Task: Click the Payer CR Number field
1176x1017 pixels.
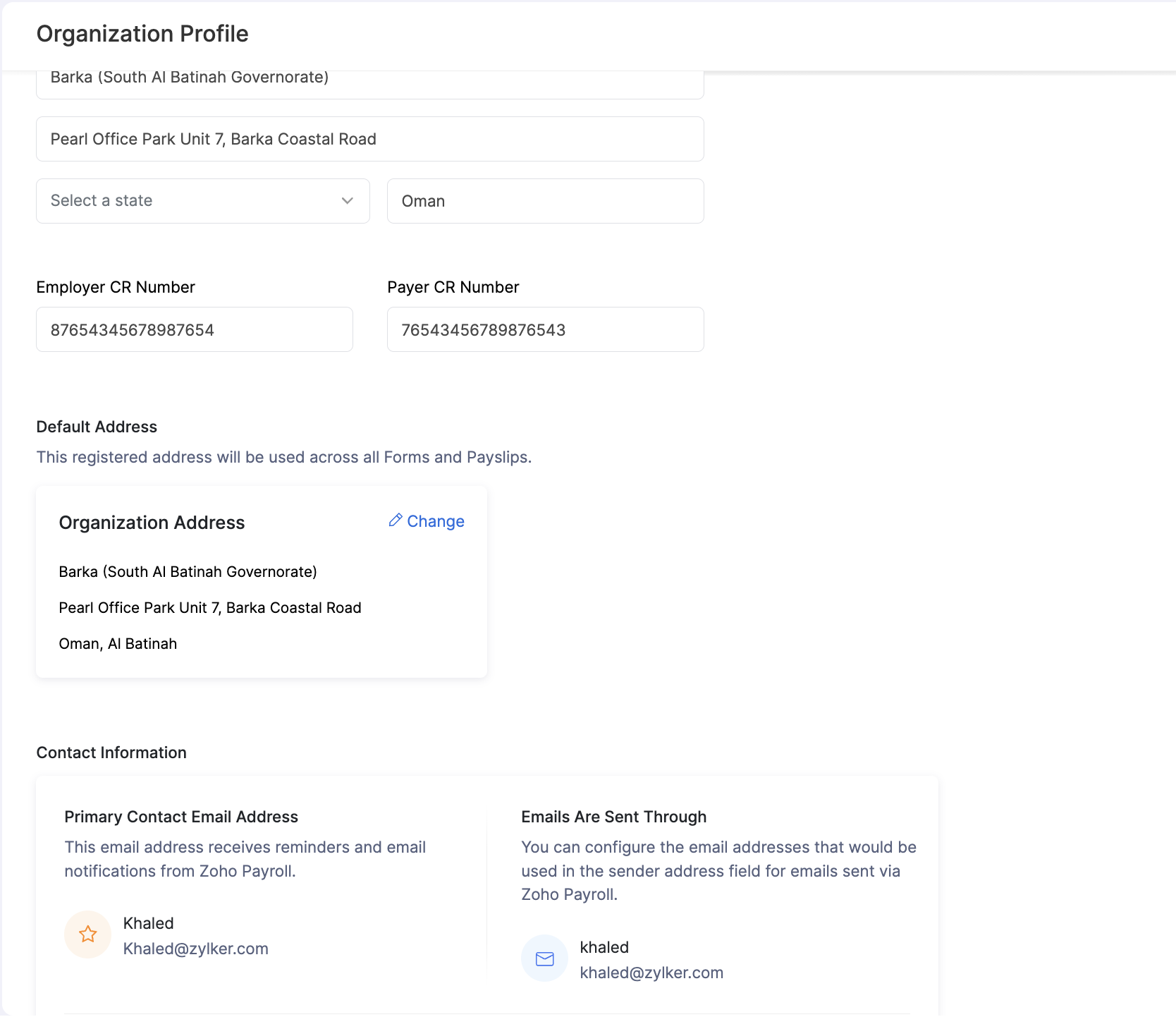Action: [545, 329]
